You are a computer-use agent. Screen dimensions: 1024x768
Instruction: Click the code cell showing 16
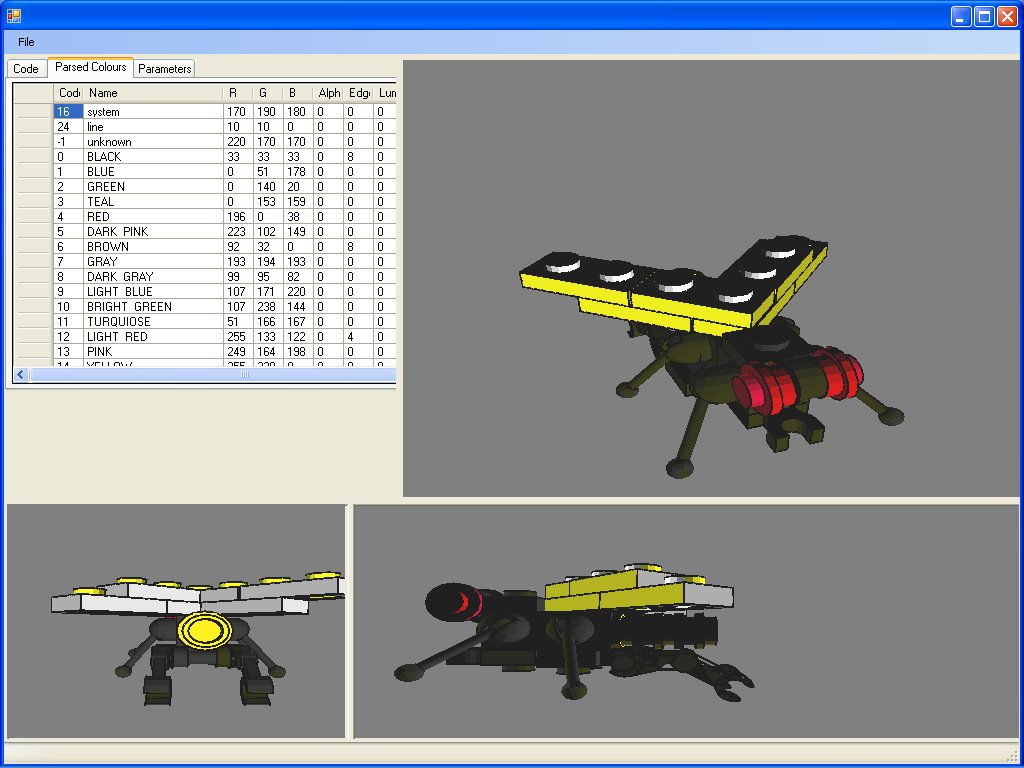pos(69,112)
